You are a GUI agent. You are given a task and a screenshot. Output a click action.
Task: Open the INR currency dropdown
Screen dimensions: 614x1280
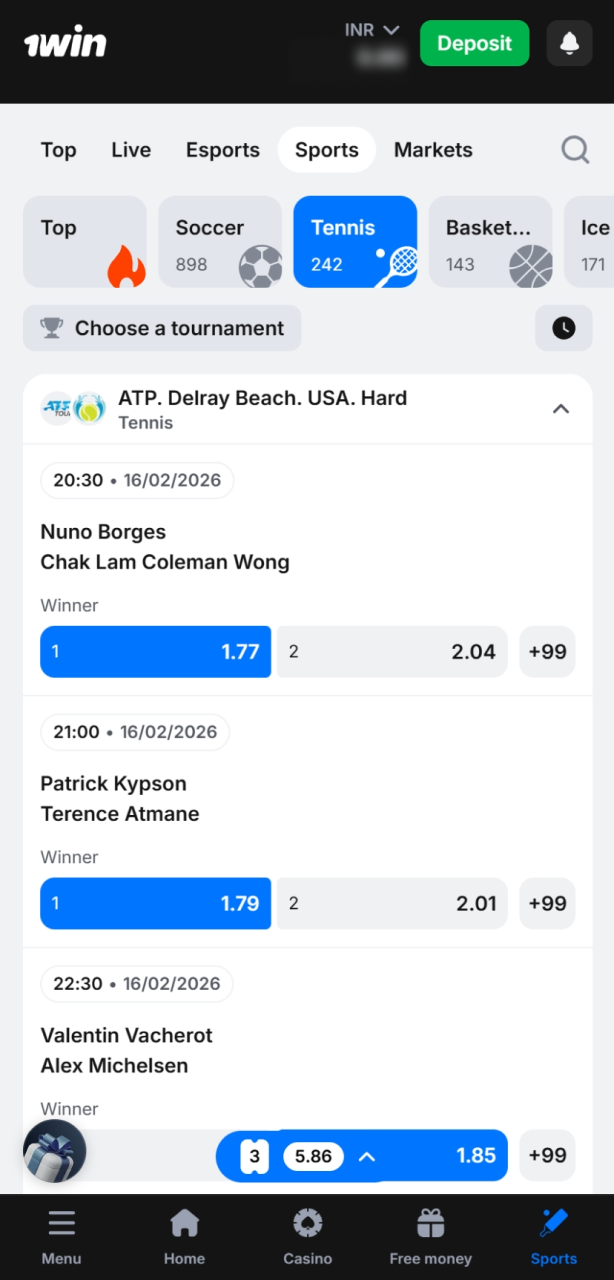coord(372,29)
